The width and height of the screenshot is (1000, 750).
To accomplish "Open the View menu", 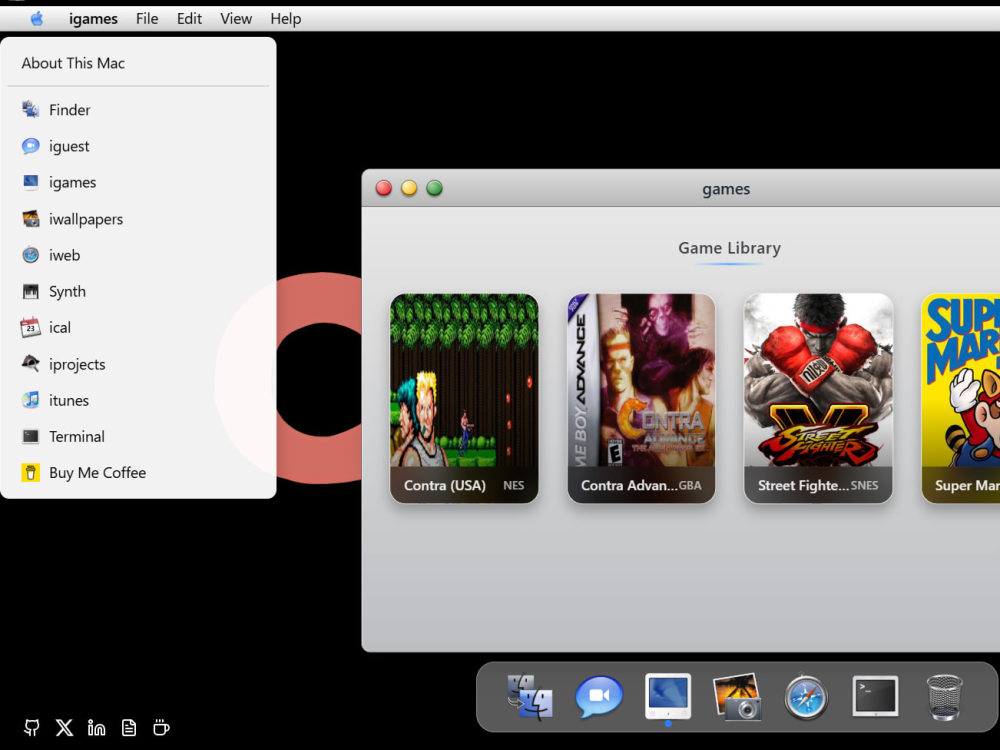I will pos(236,19).
